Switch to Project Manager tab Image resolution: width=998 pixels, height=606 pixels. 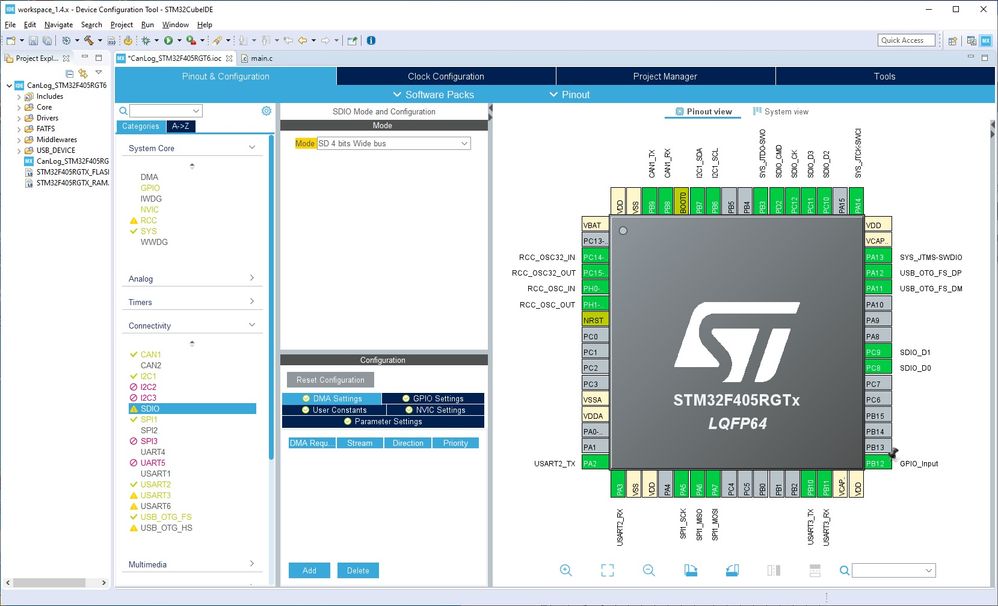click(x=665, y=76)
